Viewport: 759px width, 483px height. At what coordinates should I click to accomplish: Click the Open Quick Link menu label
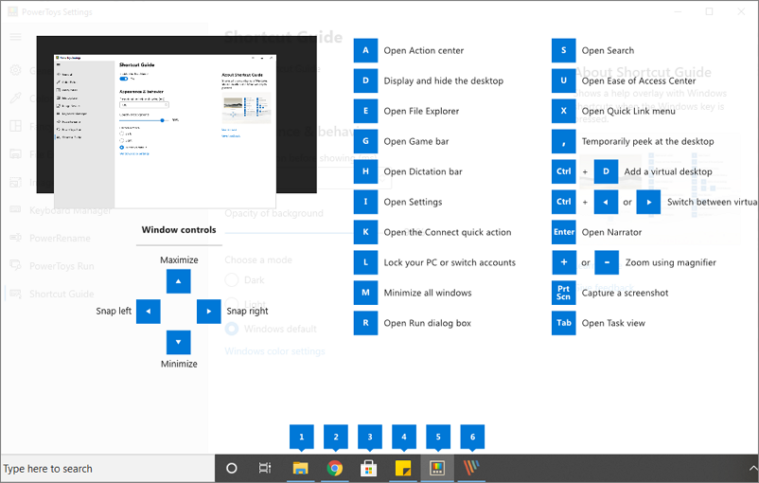point(628,111)
